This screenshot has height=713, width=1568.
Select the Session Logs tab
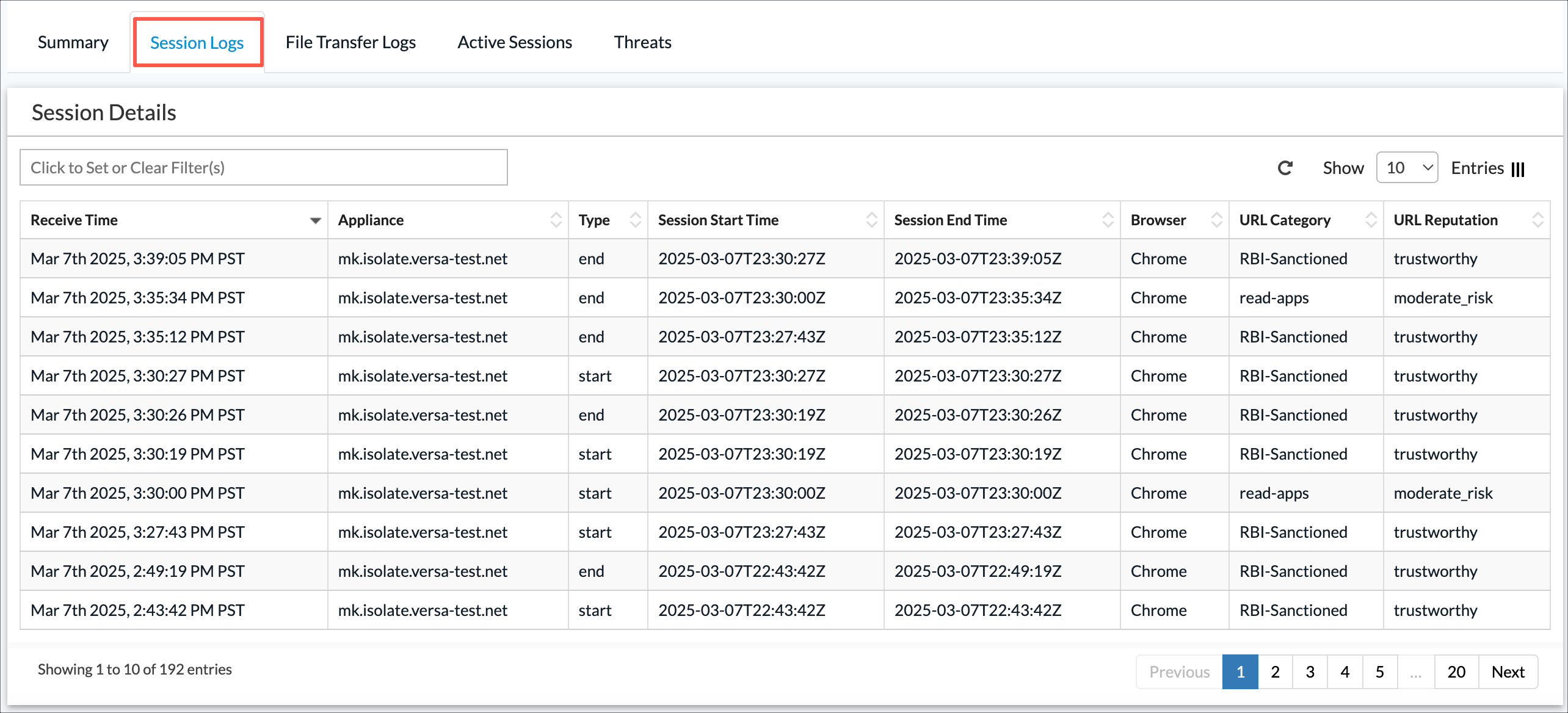coord(197,43)
